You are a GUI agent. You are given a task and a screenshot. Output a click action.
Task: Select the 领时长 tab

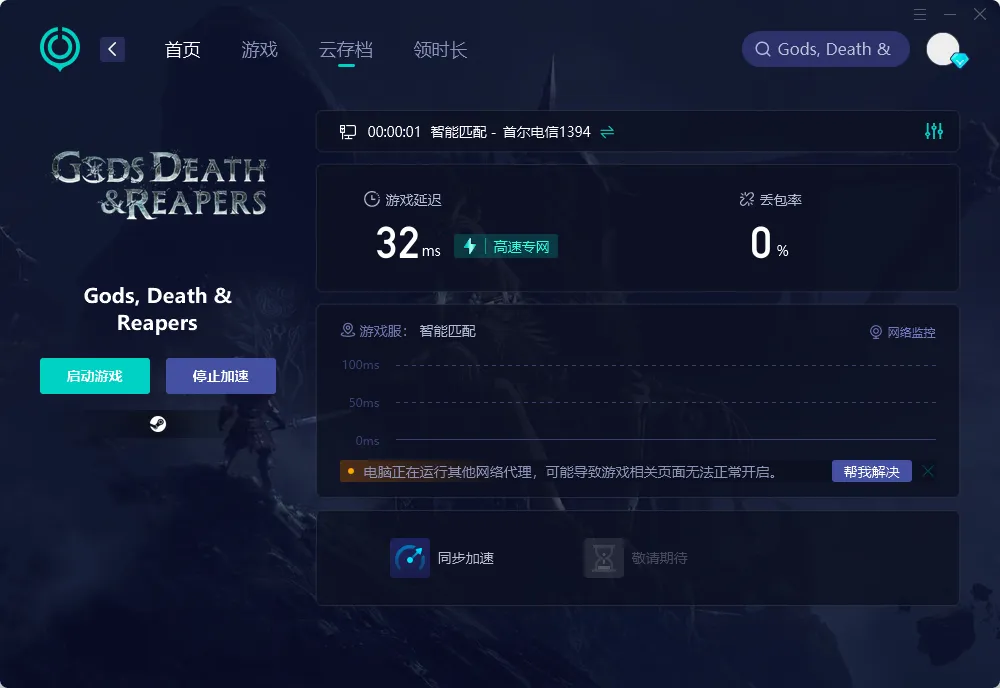pyautogui.click(x=440, y=50)
